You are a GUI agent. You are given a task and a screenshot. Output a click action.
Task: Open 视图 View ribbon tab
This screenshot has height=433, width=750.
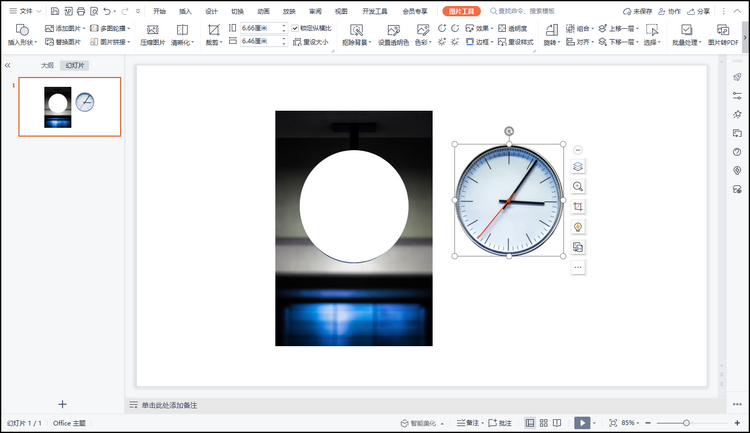coord(341,11)
